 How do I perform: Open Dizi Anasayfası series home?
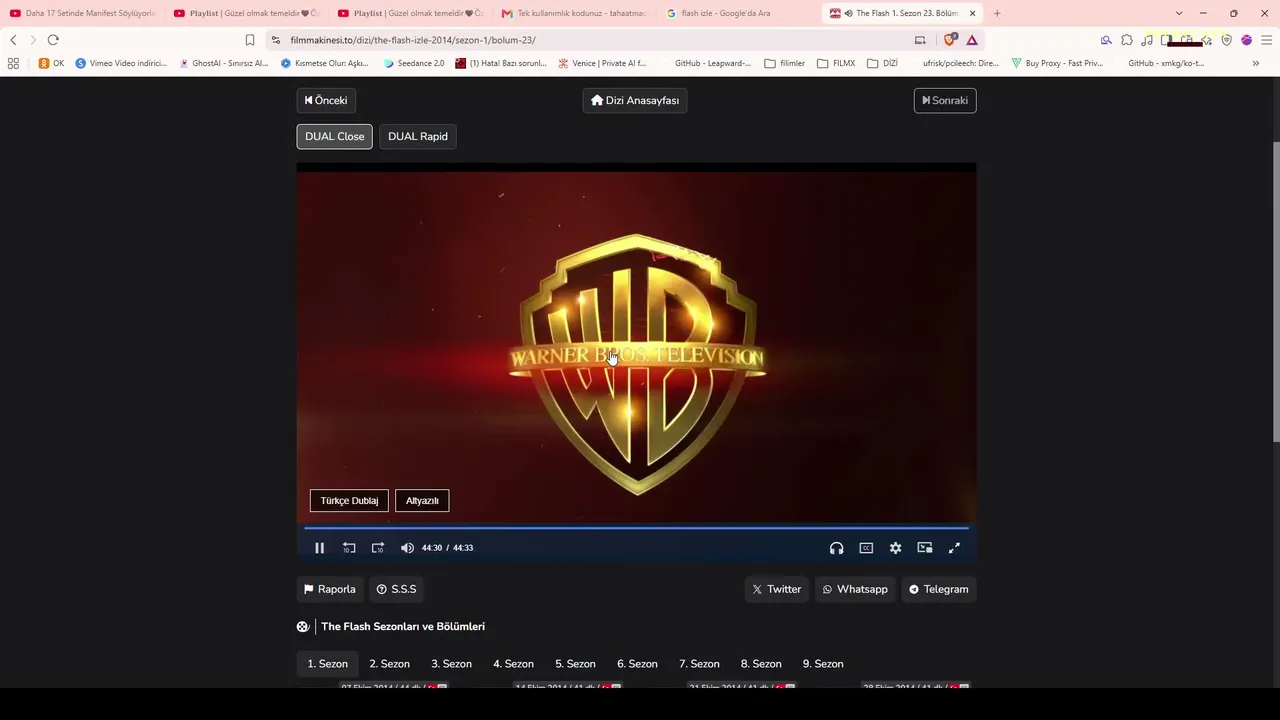coord(635,100)
